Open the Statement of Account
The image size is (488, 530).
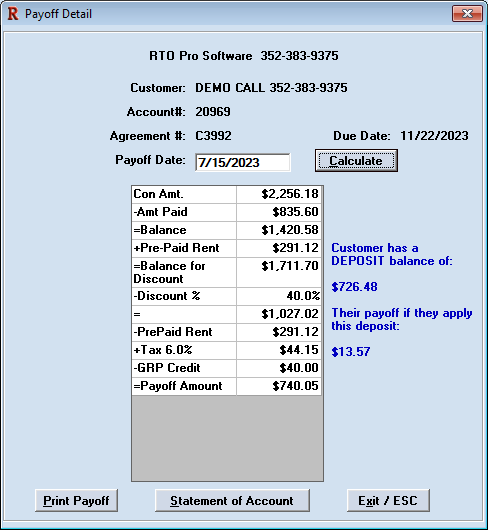point(232,500)
